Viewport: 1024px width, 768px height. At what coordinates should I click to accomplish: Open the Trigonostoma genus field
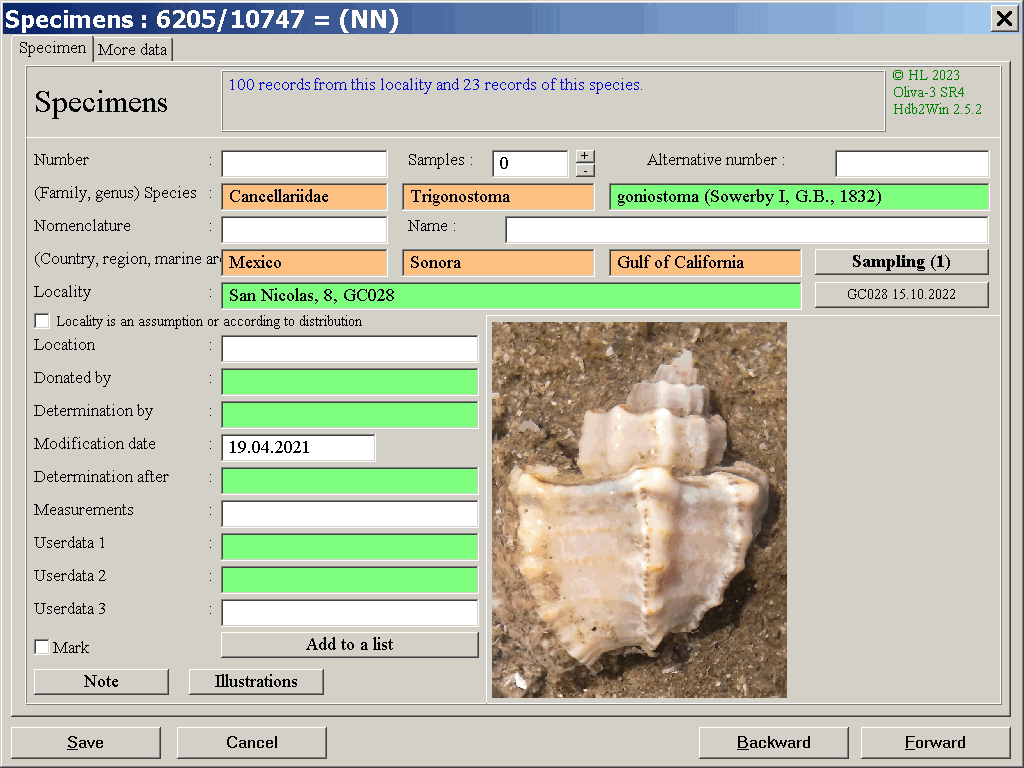(498, 197)
